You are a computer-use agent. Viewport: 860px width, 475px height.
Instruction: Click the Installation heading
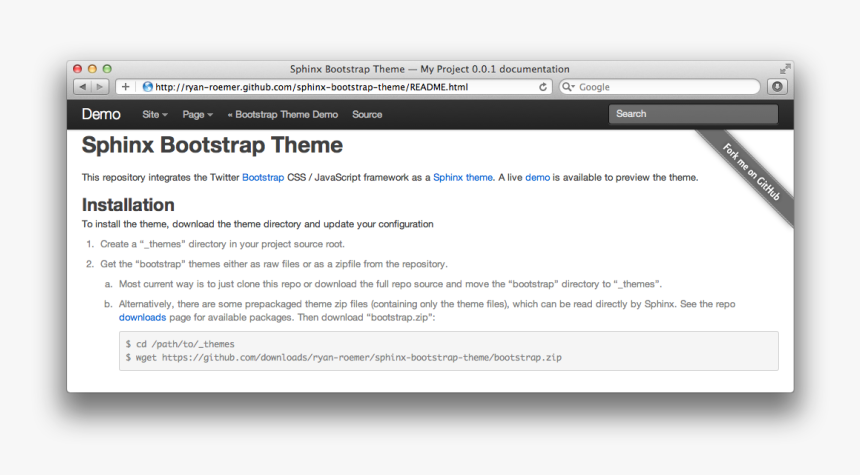(x=128, y=205)
